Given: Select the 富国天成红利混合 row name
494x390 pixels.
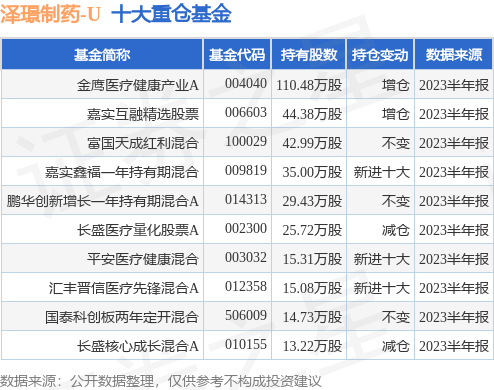Looking at the screenshot, I should 143,143.
